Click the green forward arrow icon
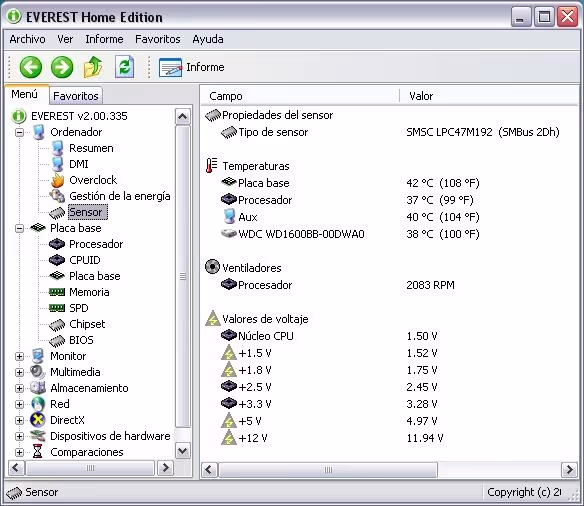 coord(62,67)
